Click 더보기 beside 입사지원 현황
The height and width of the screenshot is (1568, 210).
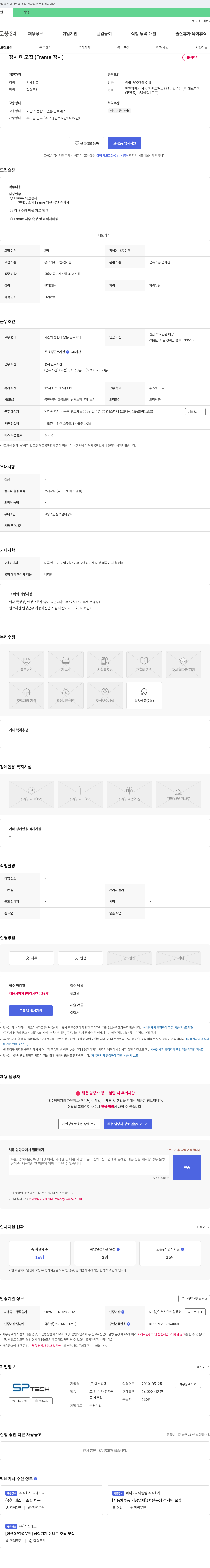[203, 1227]
